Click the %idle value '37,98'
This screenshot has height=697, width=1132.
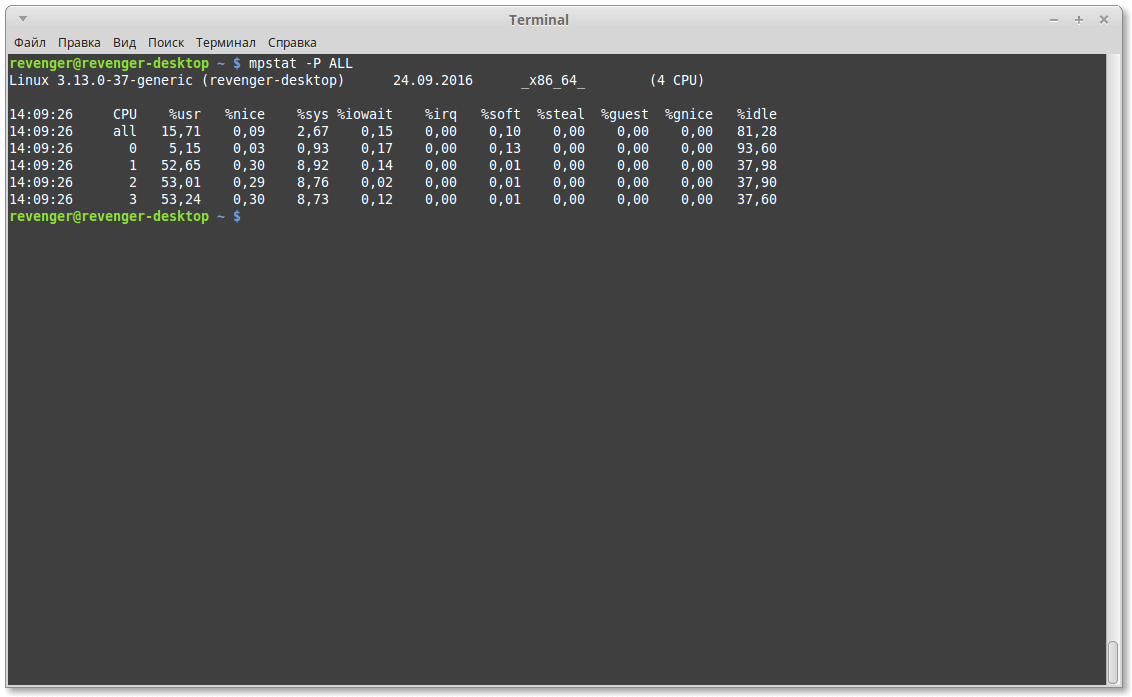757,165
